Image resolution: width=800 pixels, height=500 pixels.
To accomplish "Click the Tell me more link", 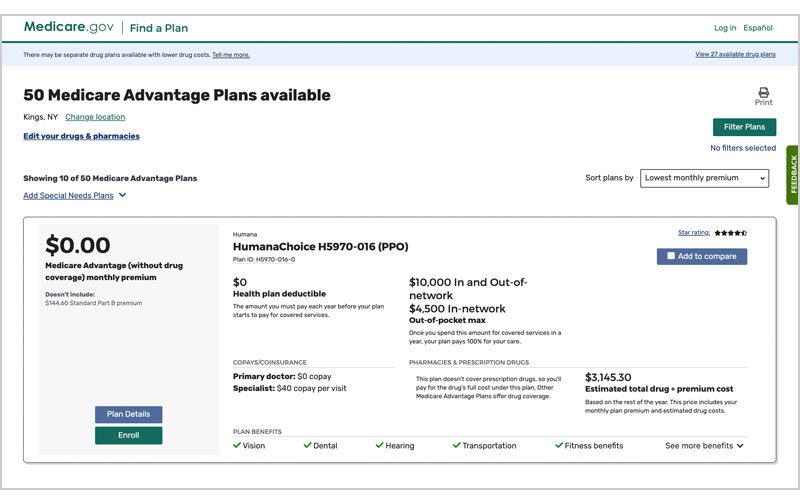I will point(231,55).
